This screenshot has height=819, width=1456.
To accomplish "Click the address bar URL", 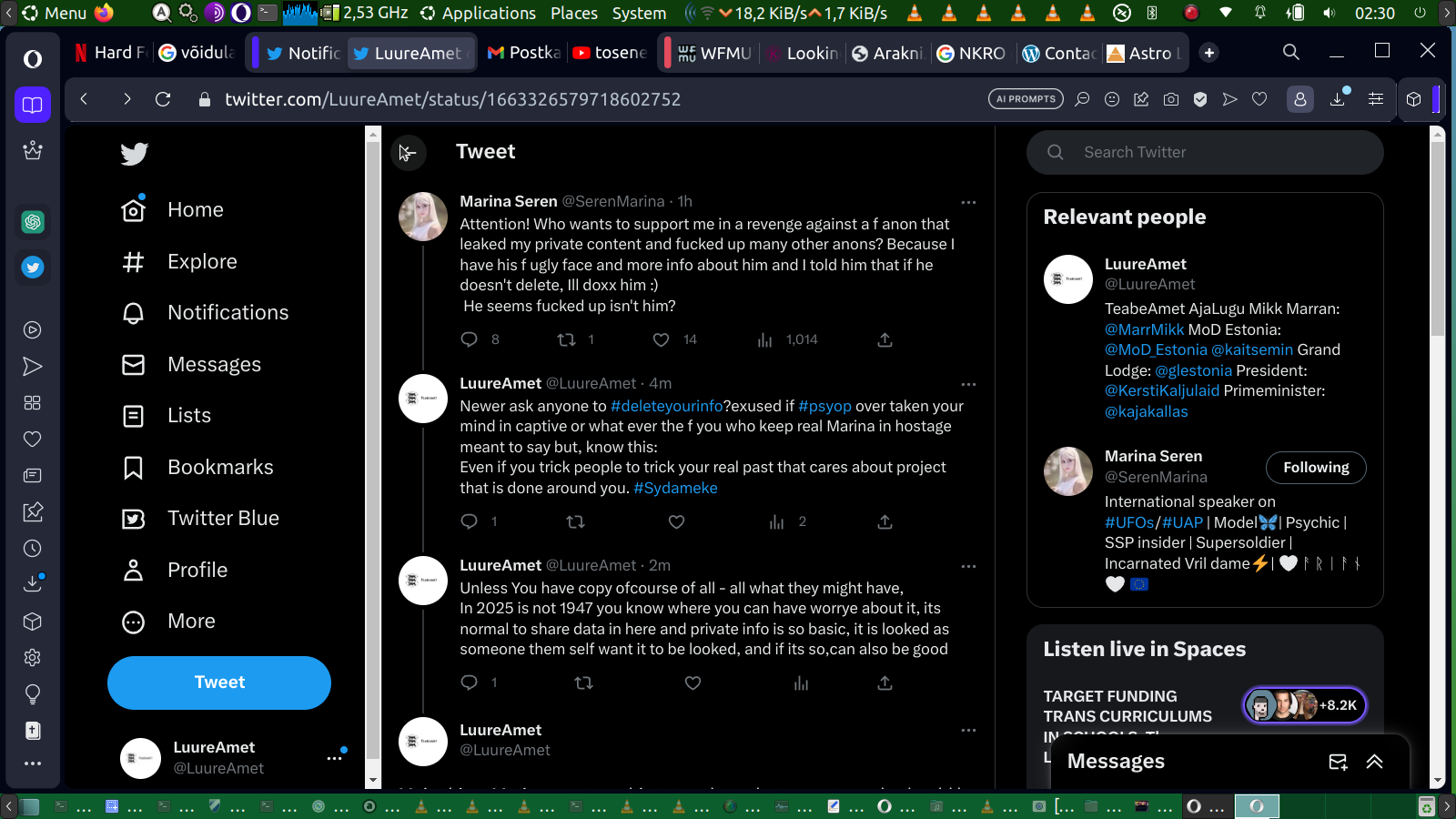I will (x=453, y=99).
